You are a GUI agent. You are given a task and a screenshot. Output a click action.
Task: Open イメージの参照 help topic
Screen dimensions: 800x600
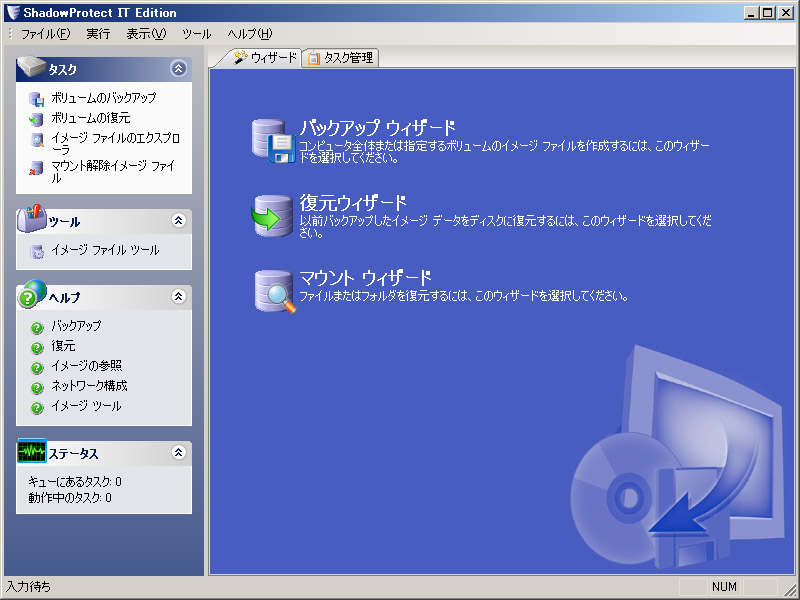[x=86, y=366]
